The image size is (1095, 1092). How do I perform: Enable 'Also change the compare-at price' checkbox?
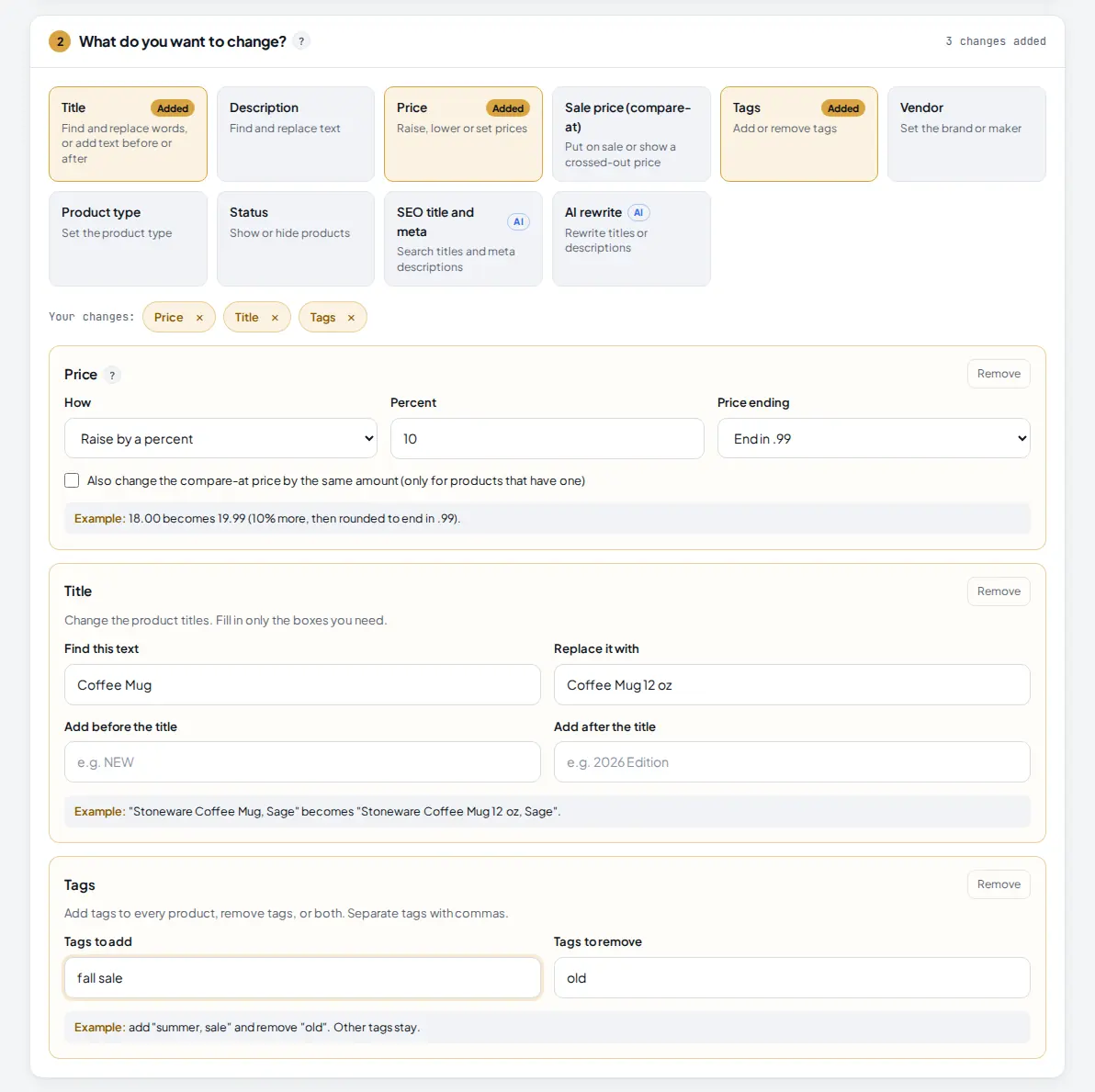tap(72, 480)
